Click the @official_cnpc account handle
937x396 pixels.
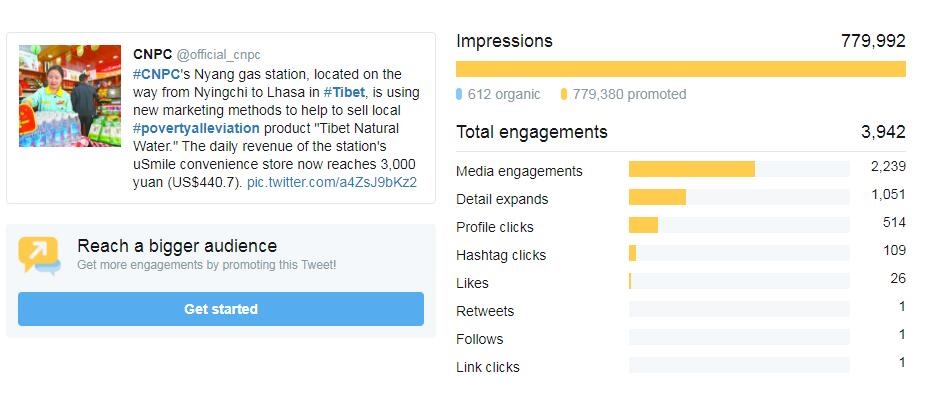coord(219,55)
